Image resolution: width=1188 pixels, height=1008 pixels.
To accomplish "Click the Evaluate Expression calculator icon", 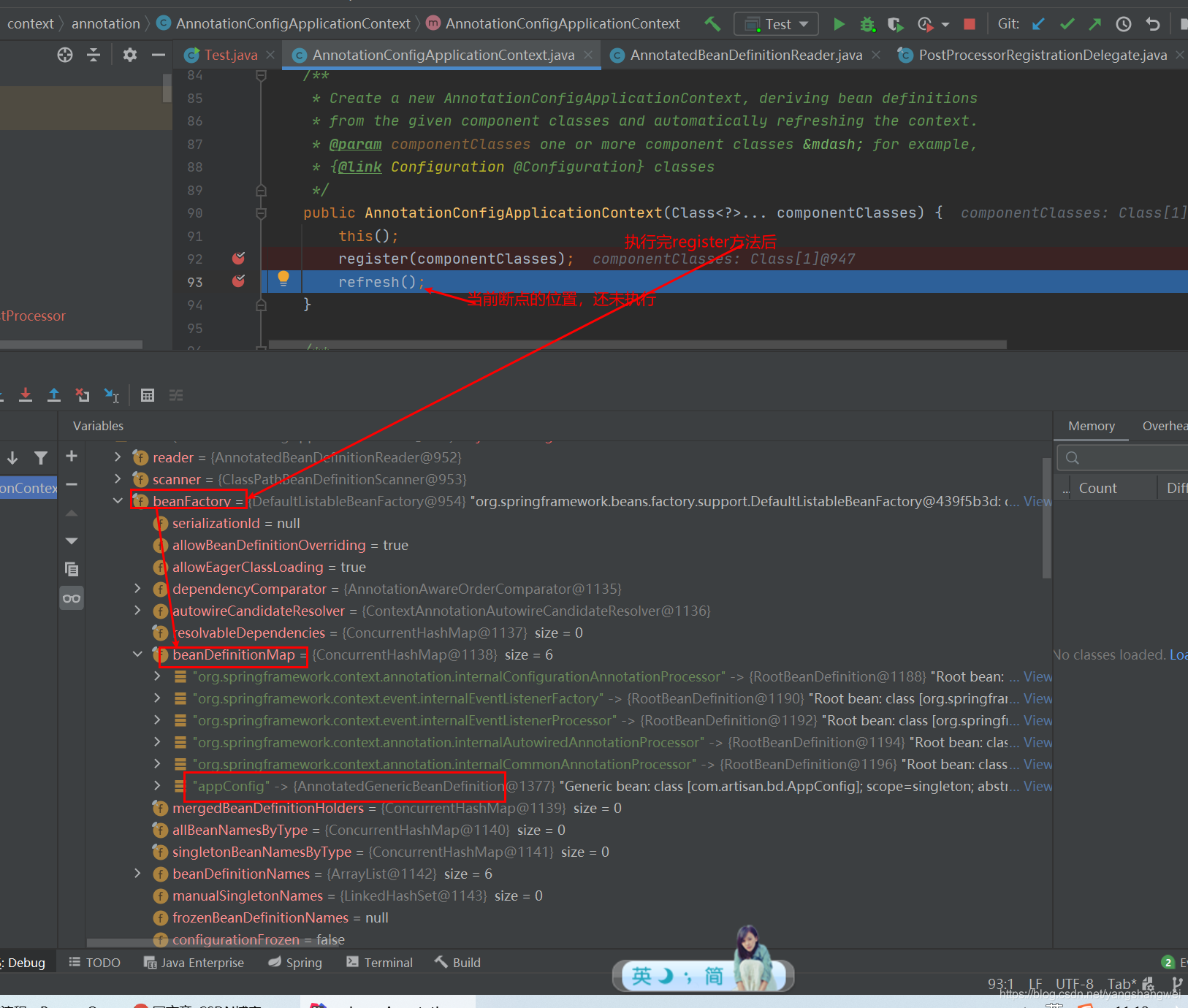I will click(x=148, y=395).
